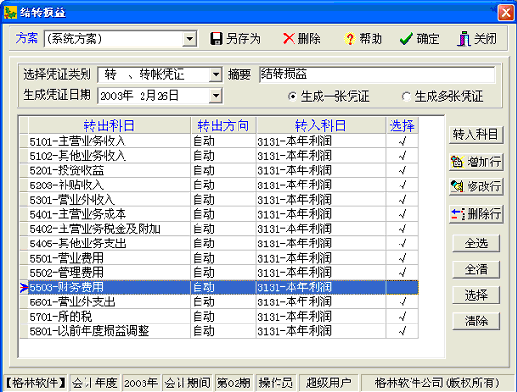Open 生成凭证日期 date dropdown arrow
The height and width of the screenshot is (392, 517).
point(216,96)
